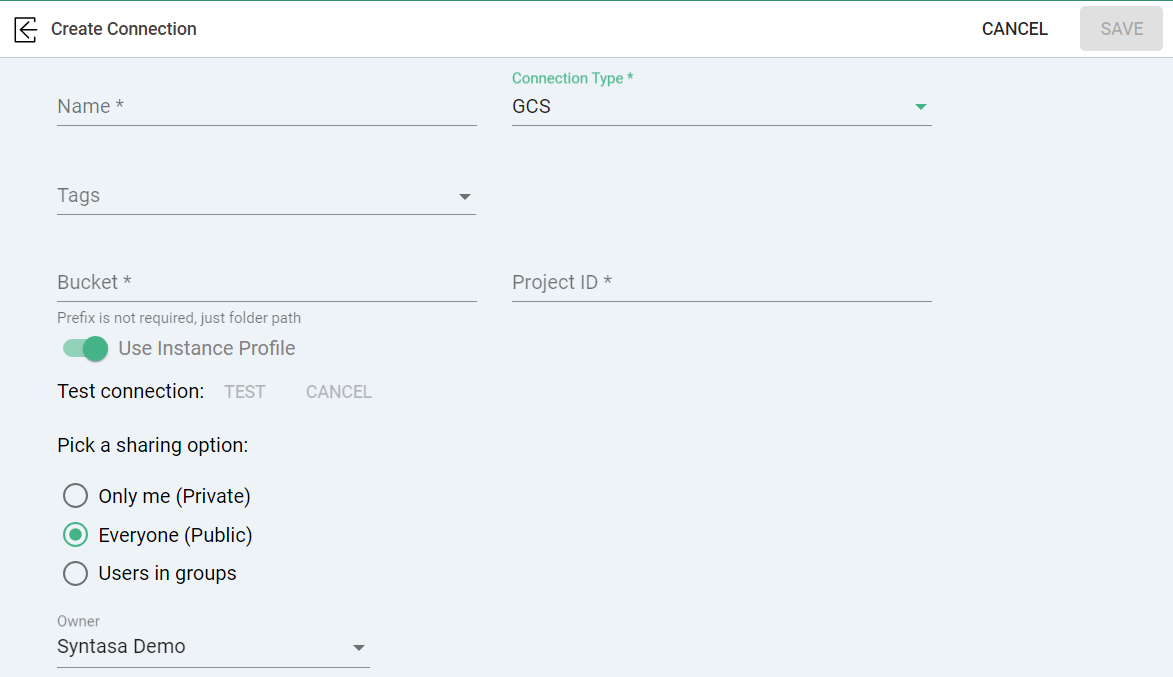Viewport: 1173px width, 677px height.
Task: Click the Project ID field
Action: click(721, 283)
